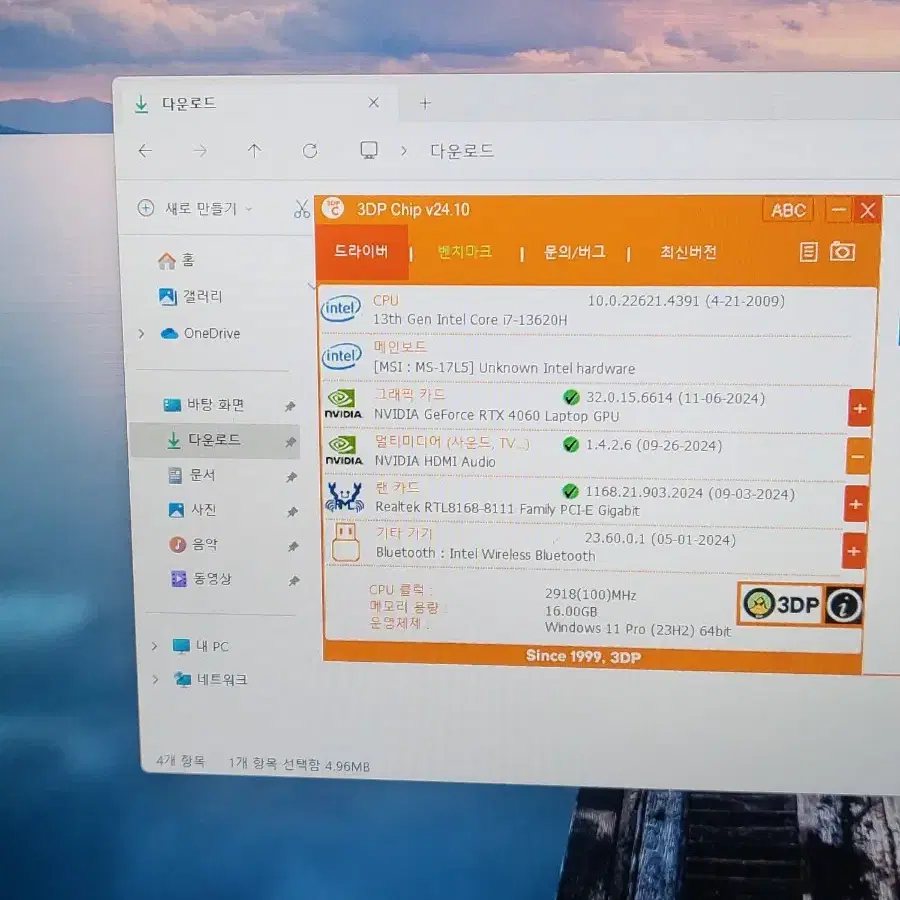The width and height of the screenshot is (900, 900).
Task: Open the 3DP logo button
Action: pyautogui.click(x=781, y=604)
